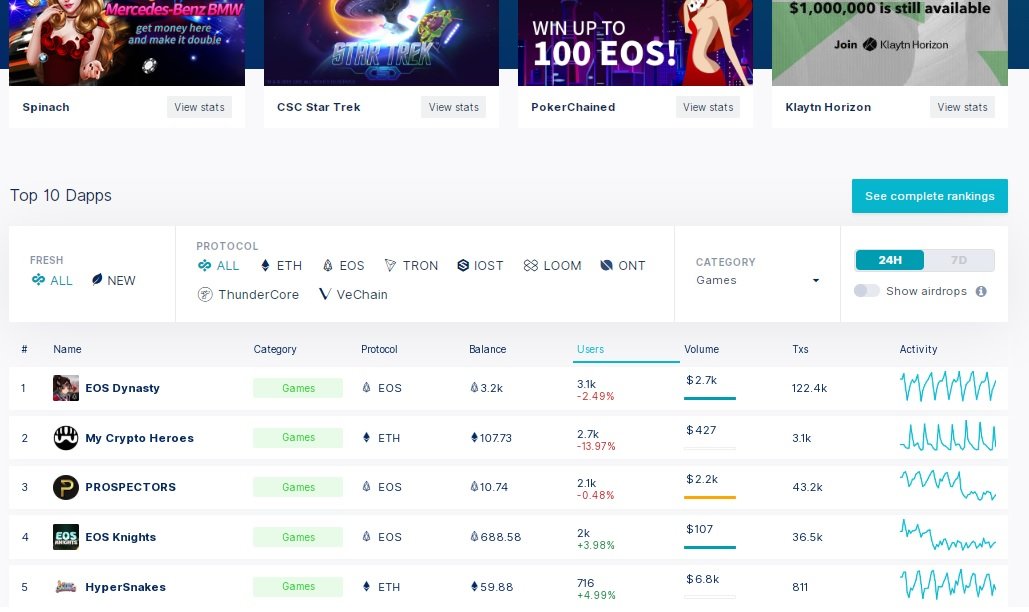The image size is (1029, 612).
Task: Click the Activity column header
Action: tap(918, 349)
